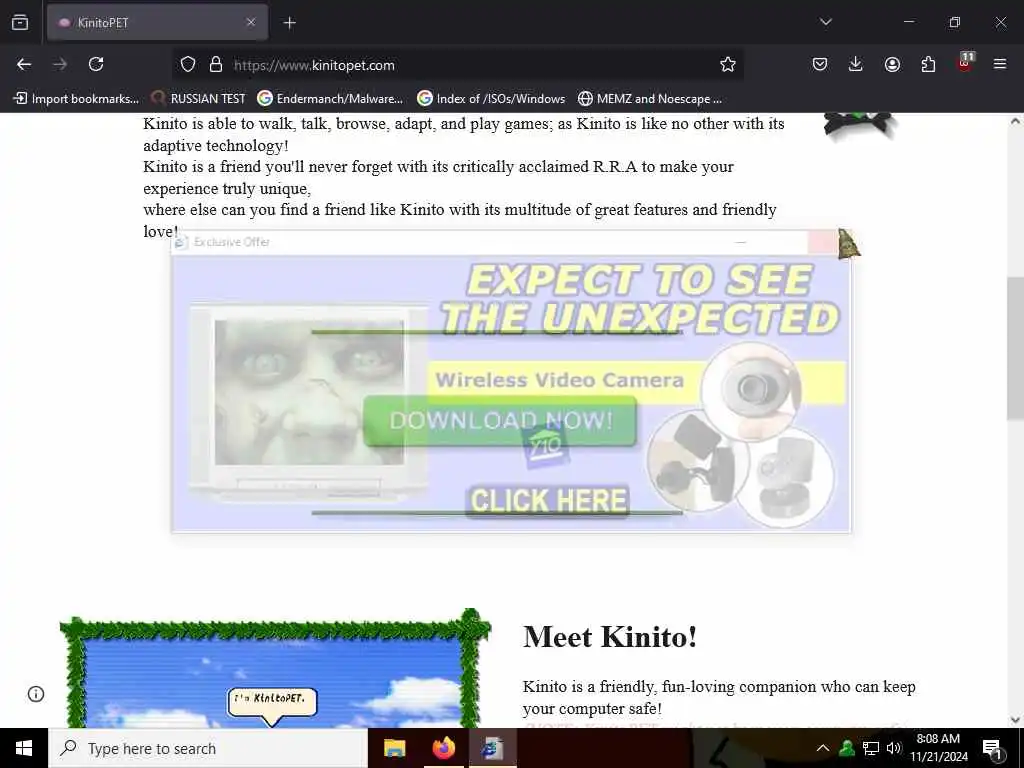Screen dimensions: 1024x768
Task: Click the Wireless Video Camera banner
Action: (x=559, y=379)
